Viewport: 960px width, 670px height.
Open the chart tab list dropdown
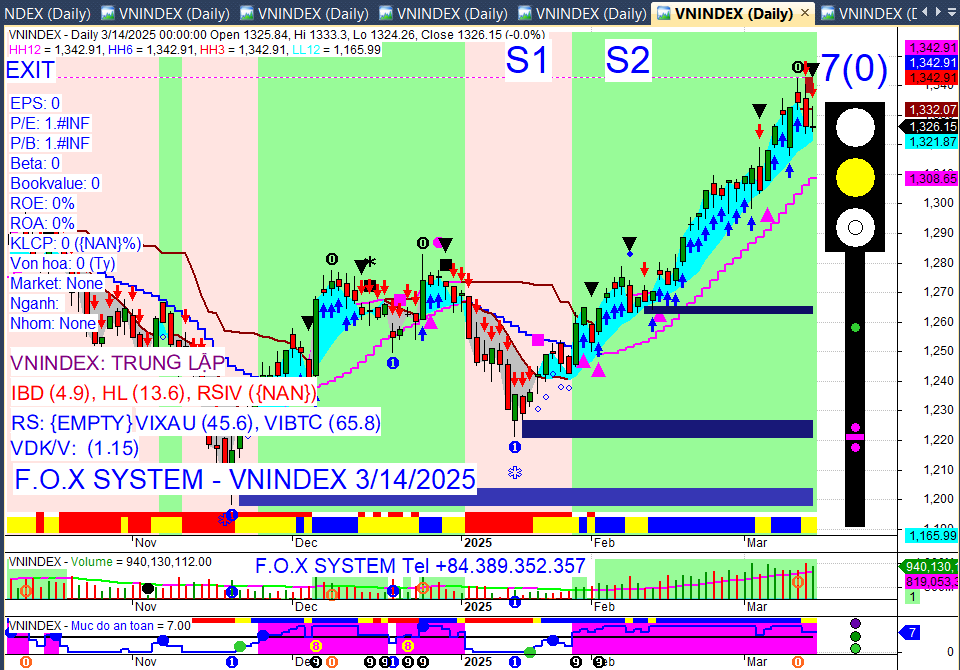point(951,12)
